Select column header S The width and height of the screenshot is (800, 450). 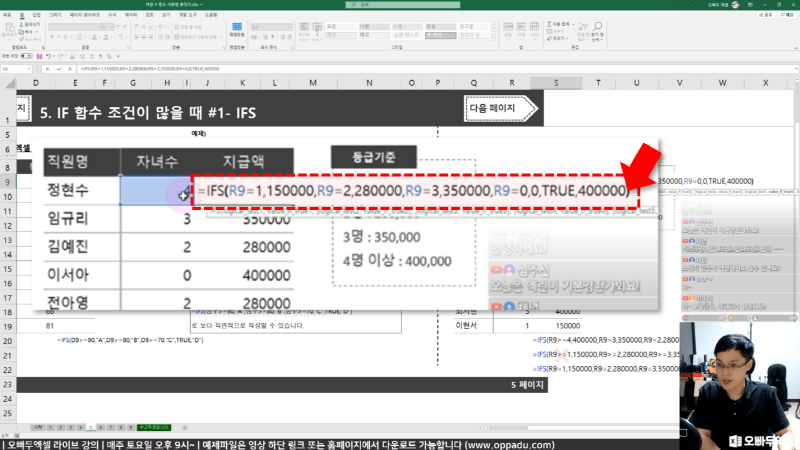(556, 83)
